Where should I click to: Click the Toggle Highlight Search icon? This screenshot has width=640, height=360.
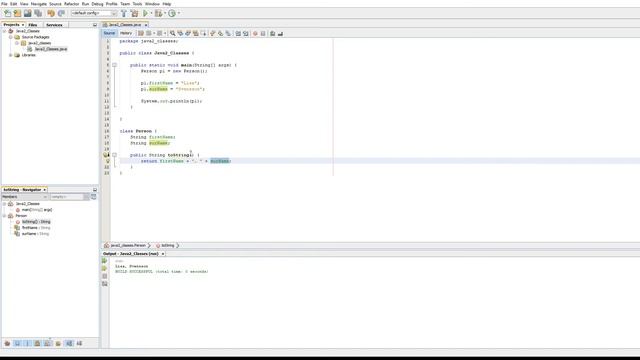point(196,33)
